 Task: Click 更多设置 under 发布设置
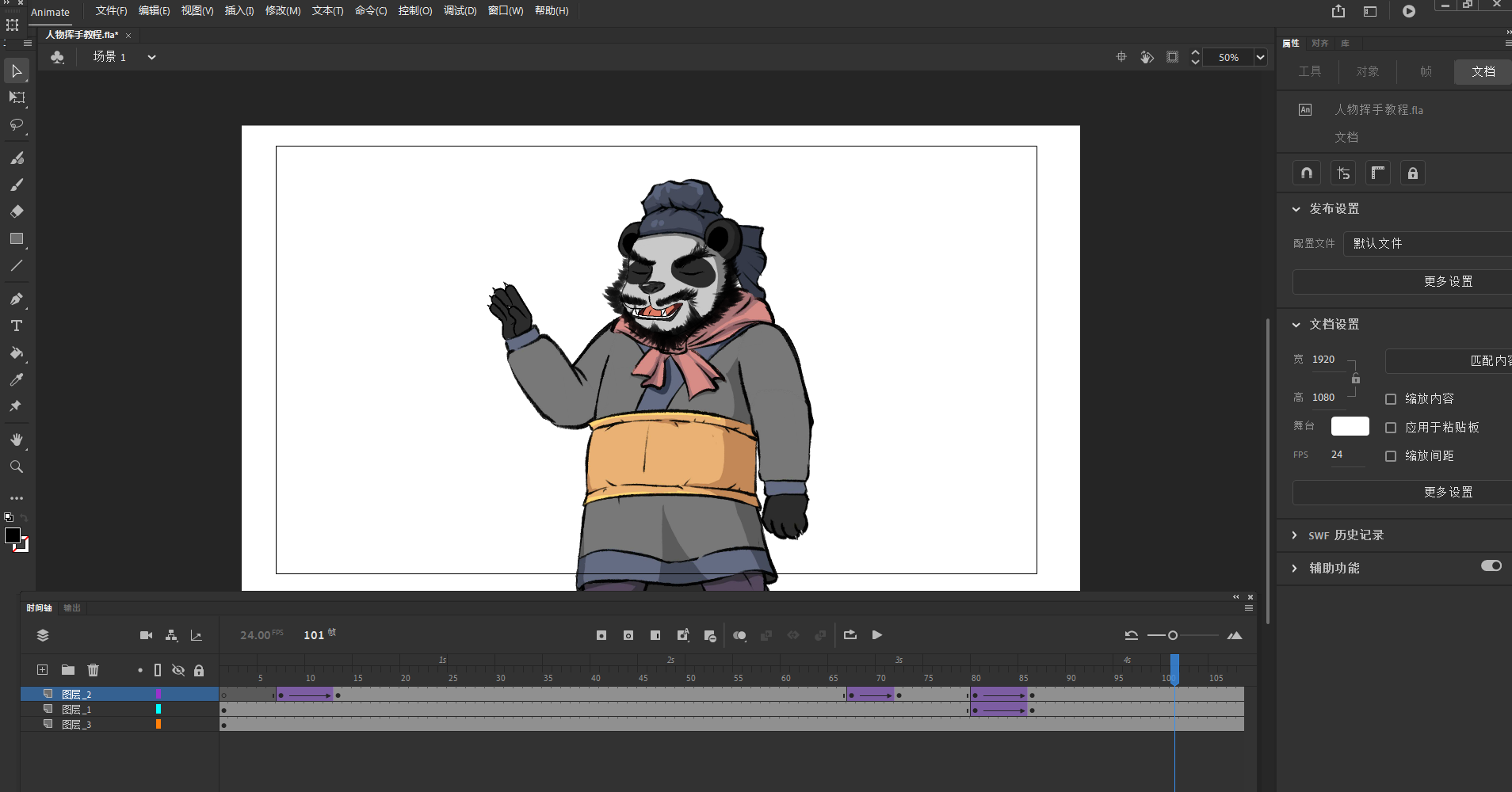click(x=1402, y=281)
